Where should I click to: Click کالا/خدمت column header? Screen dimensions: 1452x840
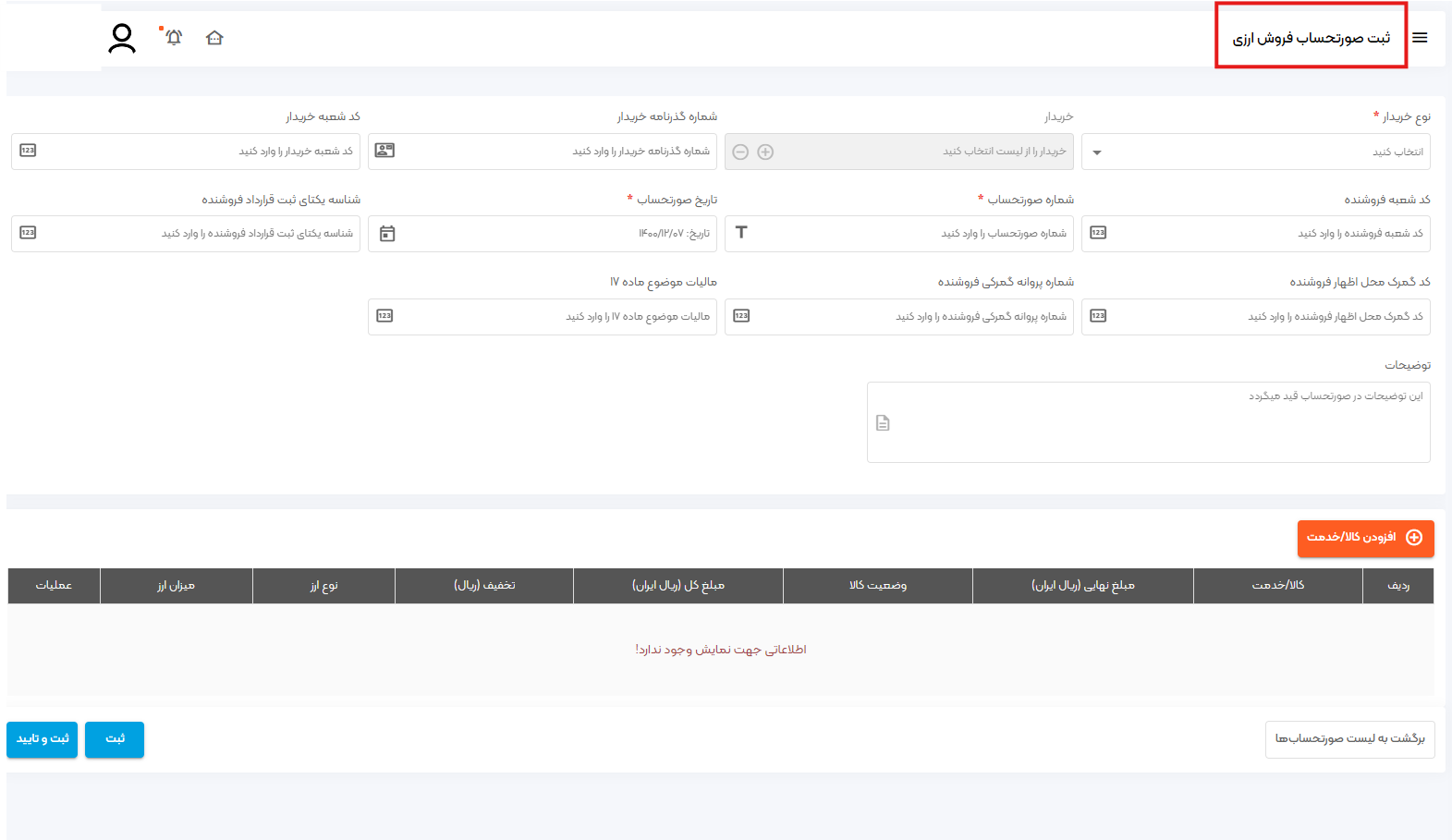[1278, 586]
